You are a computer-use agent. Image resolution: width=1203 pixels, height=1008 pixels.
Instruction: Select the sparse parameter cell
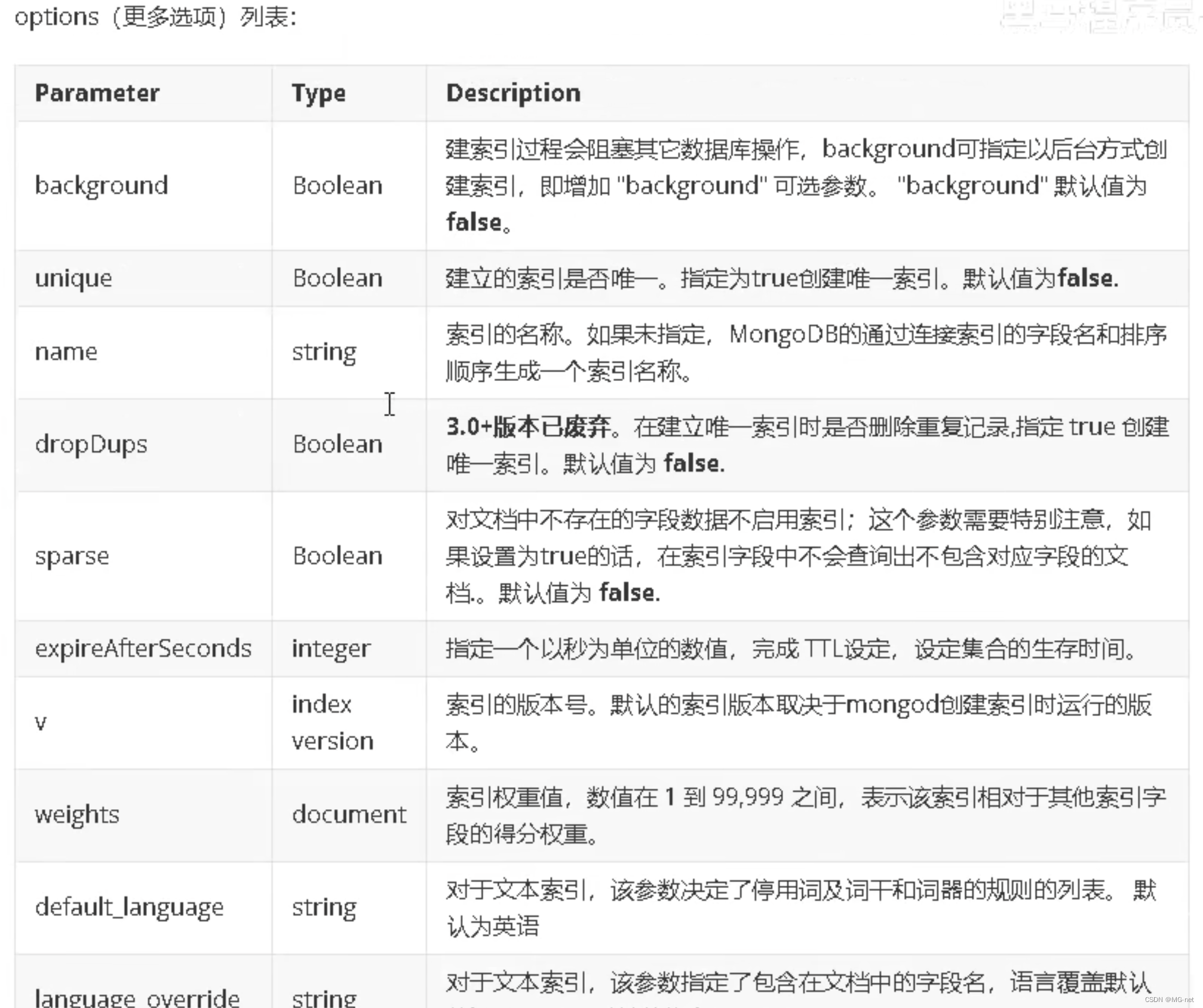72,556
